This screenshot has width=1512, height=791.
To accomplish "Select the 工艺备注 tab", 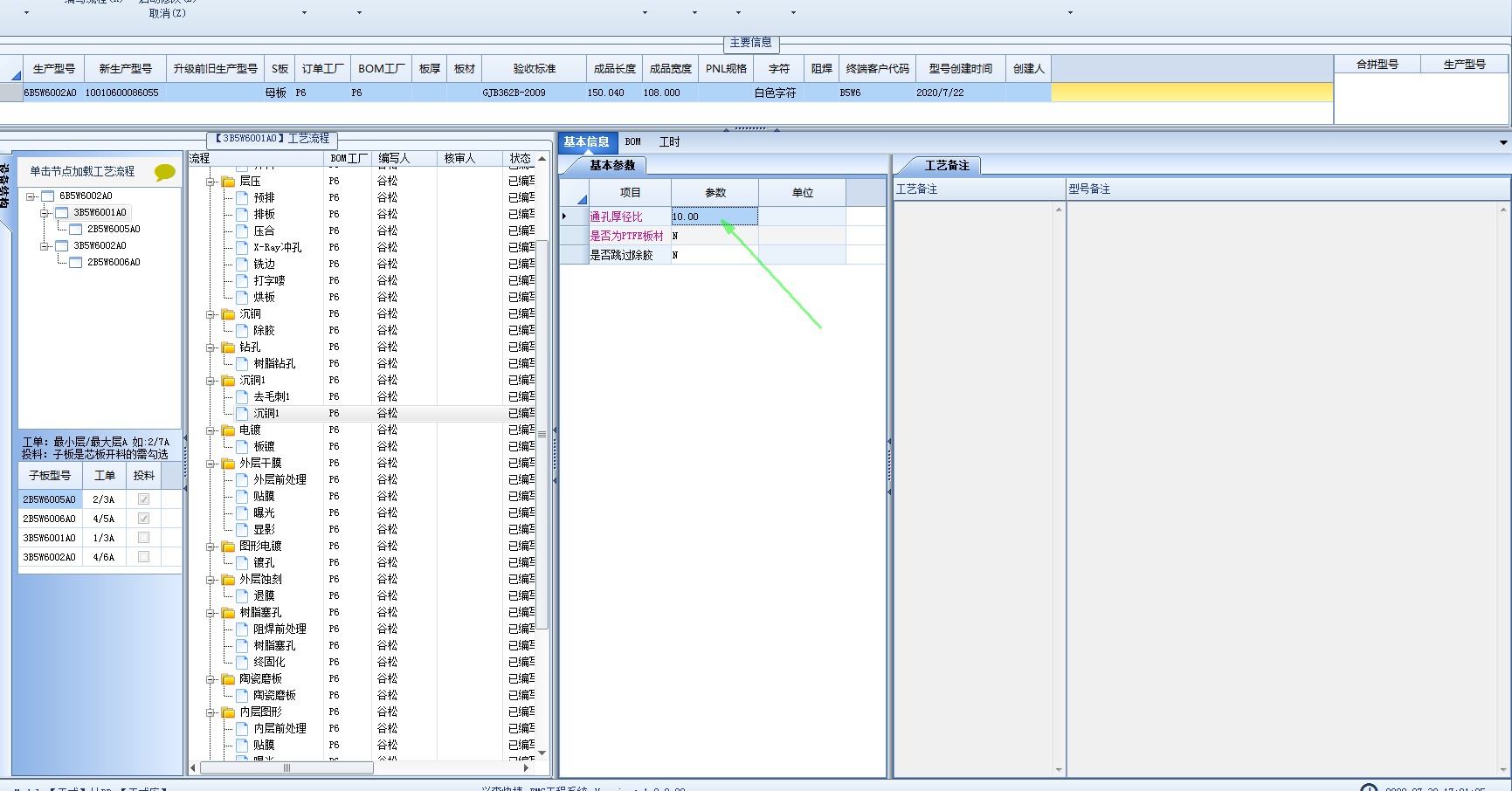I will click(946, 166).
